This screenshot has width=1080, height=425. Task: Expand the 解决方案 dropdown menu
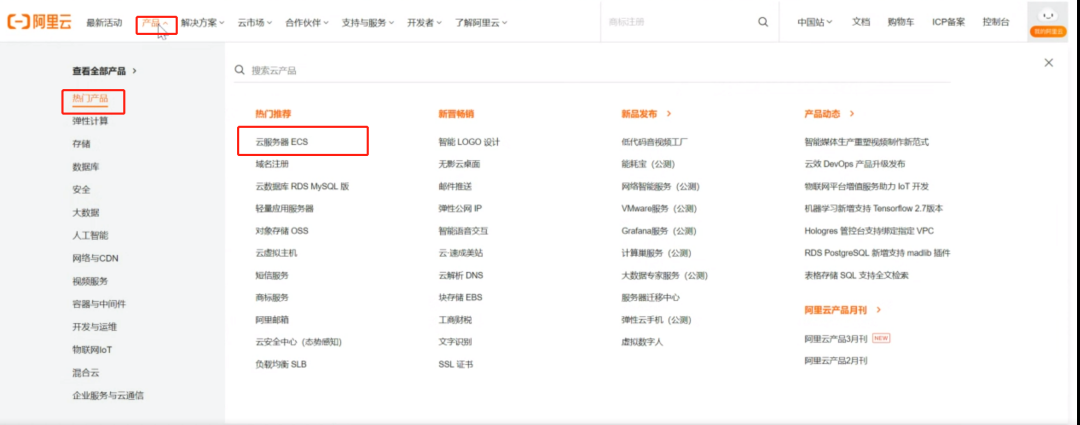coord(202,23)
